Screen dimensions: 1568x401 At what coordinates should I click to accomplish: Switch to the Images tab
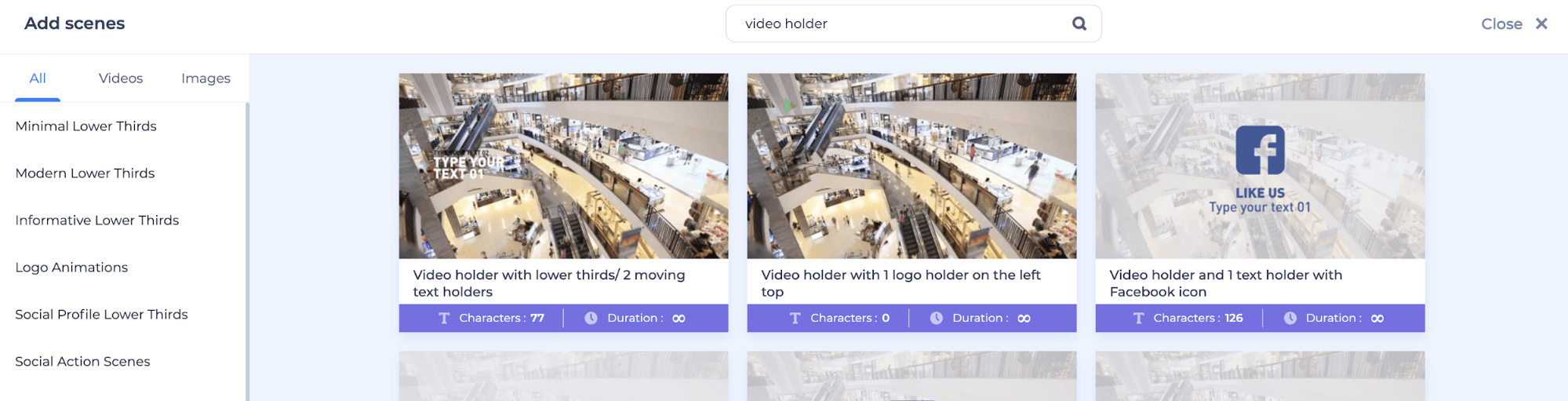point(206,78)
